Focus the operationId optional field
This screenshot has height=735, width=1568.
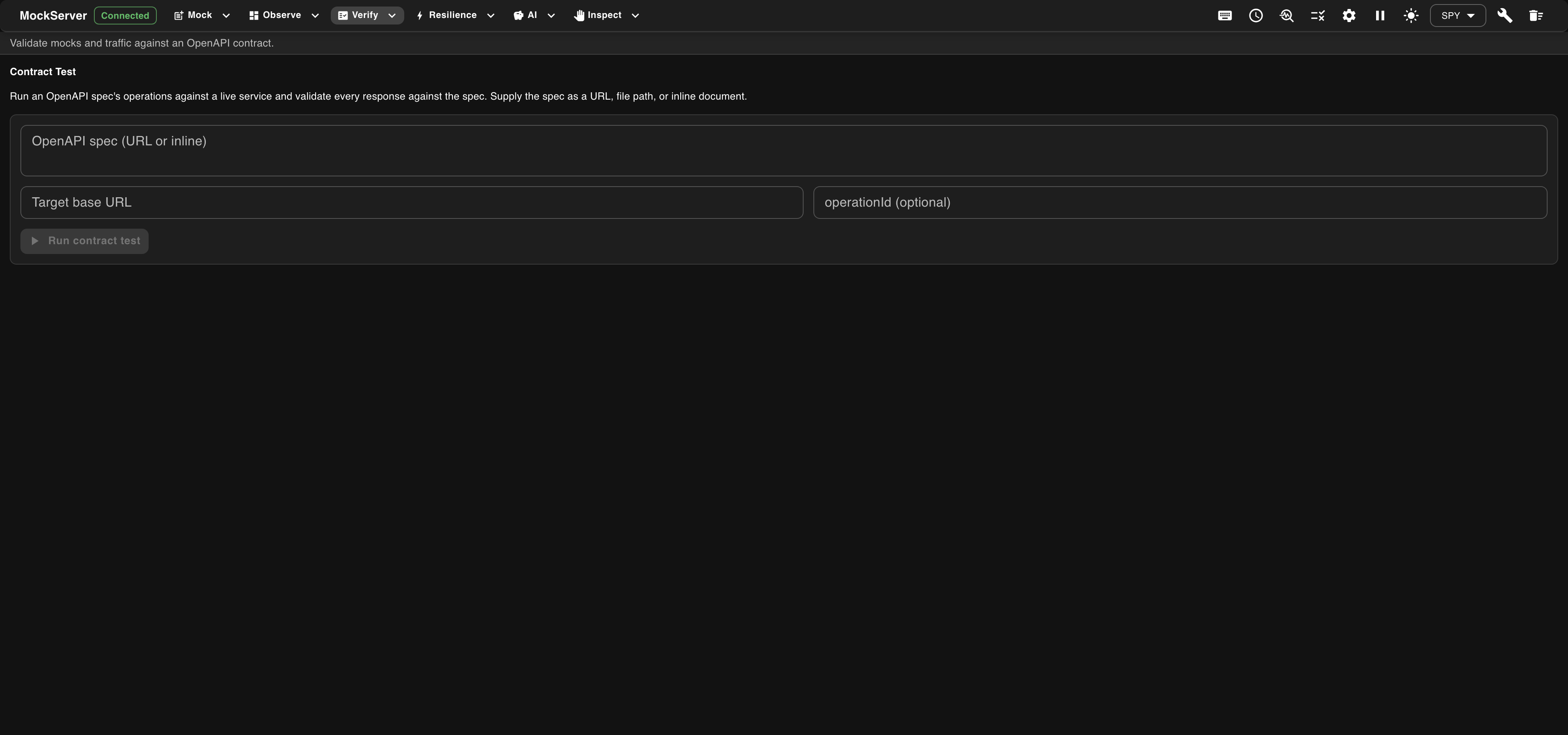1180,203
